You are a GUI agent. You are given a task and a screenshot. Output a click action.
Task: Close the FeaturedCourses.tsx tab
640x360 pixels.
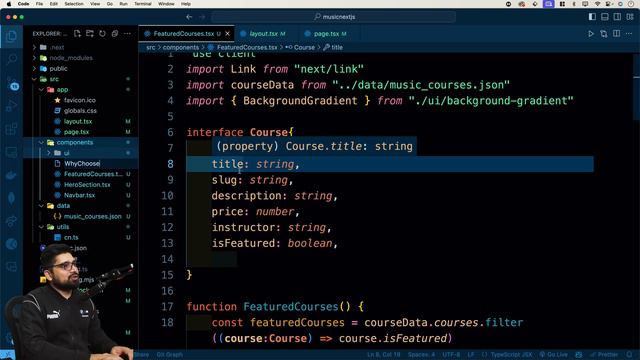click(x=228, y=33)
